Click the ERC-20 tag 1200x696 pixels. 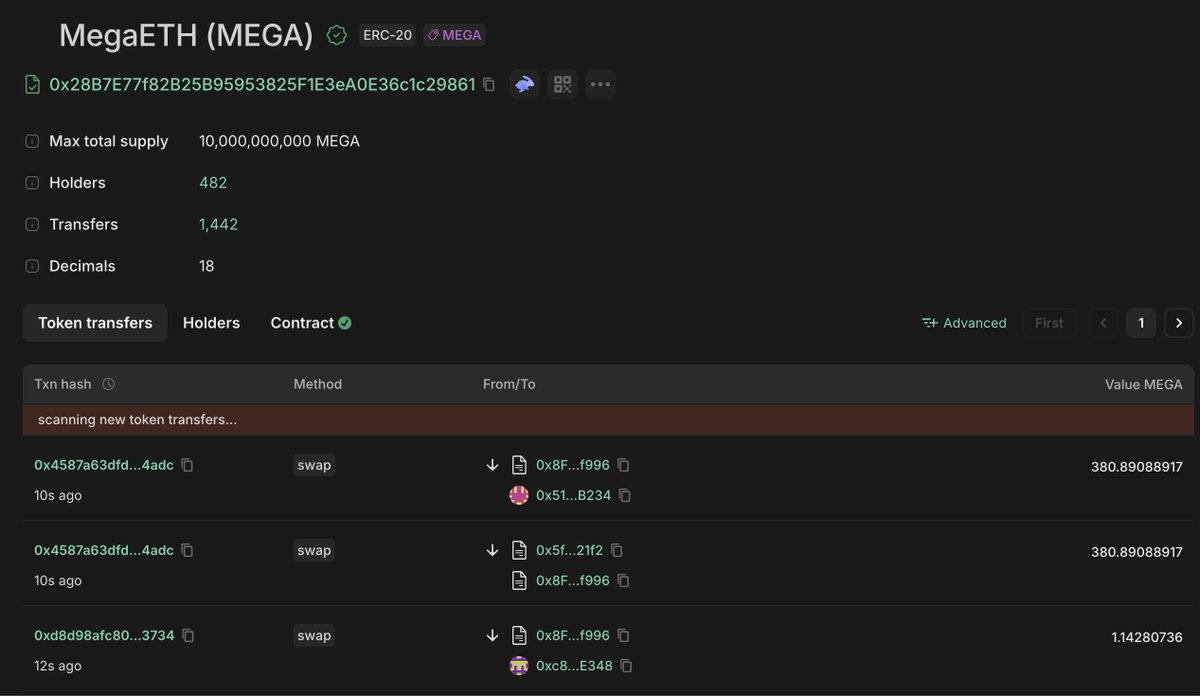tap(387, 35)
